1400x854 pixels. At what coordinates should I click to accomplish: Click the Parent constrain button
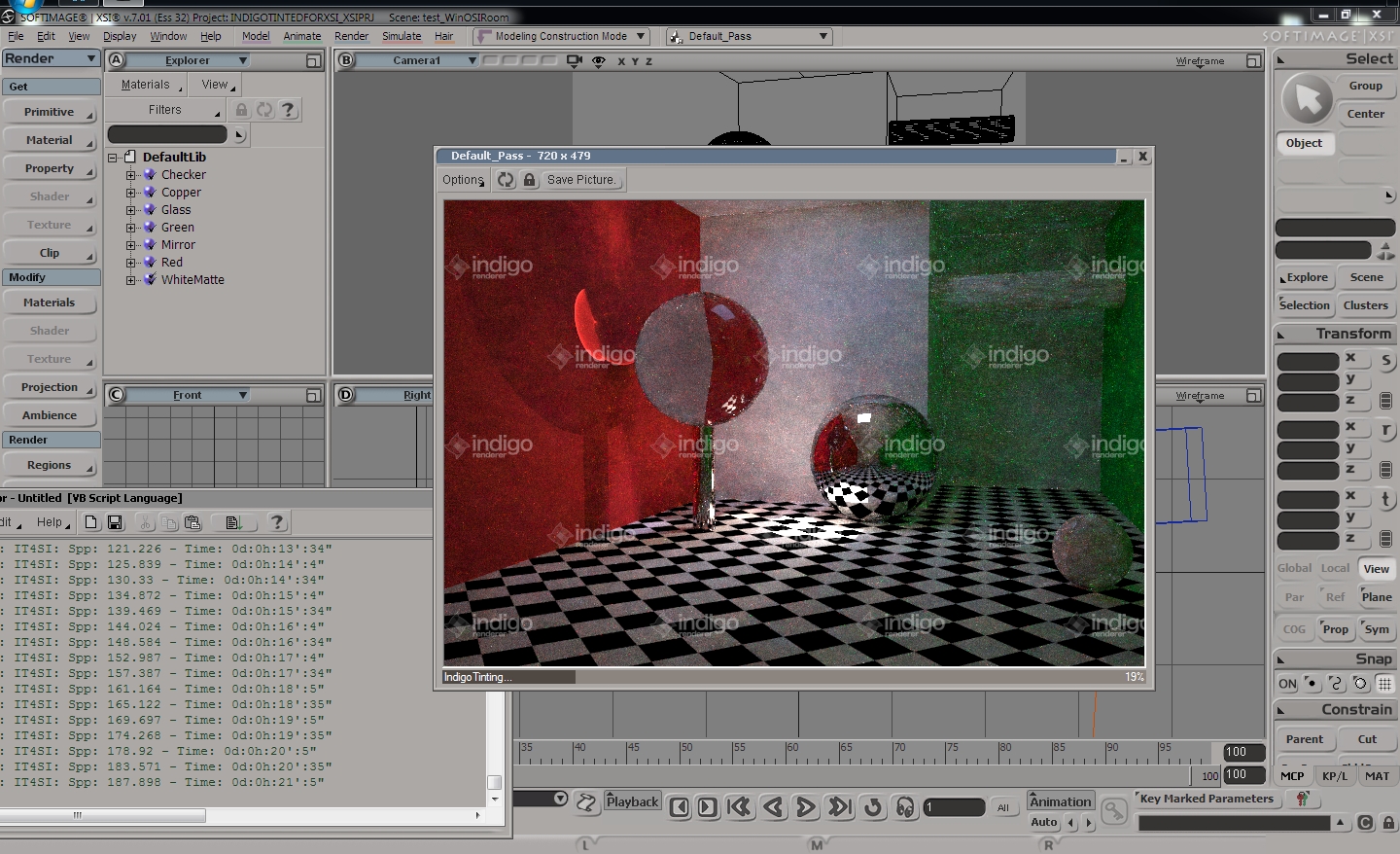pos(1305,739)
